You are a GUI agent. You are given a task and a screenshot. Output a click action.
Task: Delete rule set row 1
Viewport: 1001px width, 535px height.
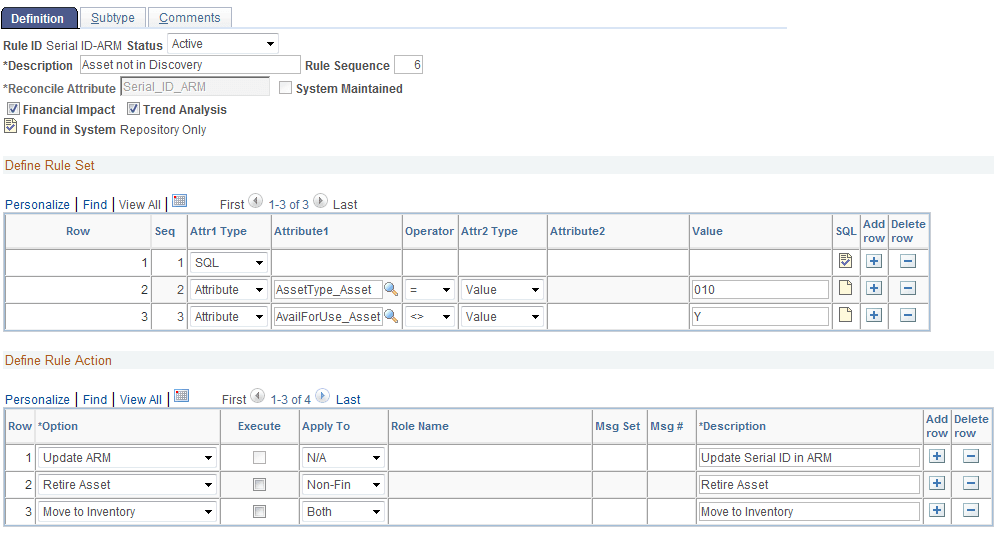click(908, 261)
